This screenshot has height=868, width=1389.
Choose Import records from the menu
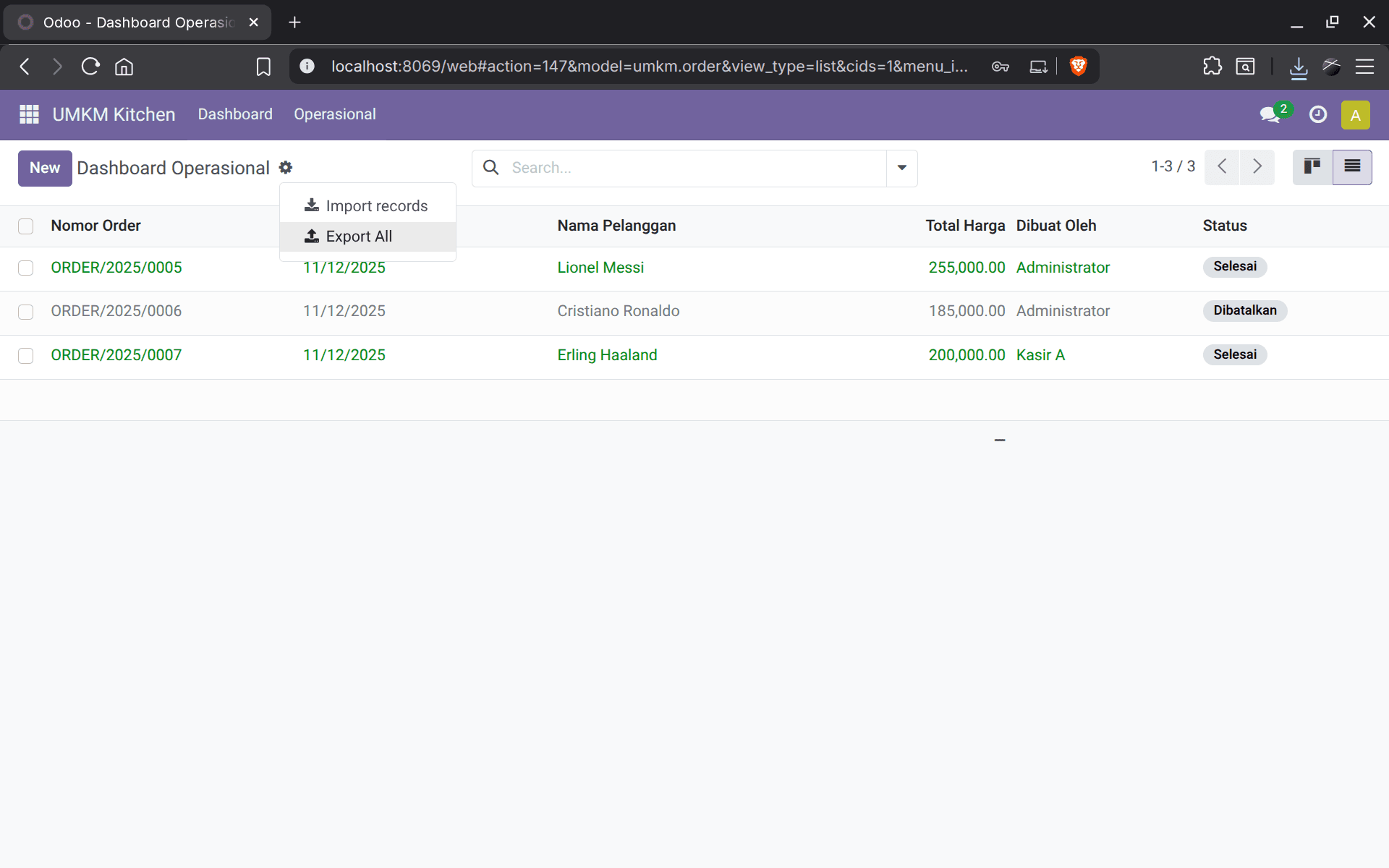pos(368,206)
